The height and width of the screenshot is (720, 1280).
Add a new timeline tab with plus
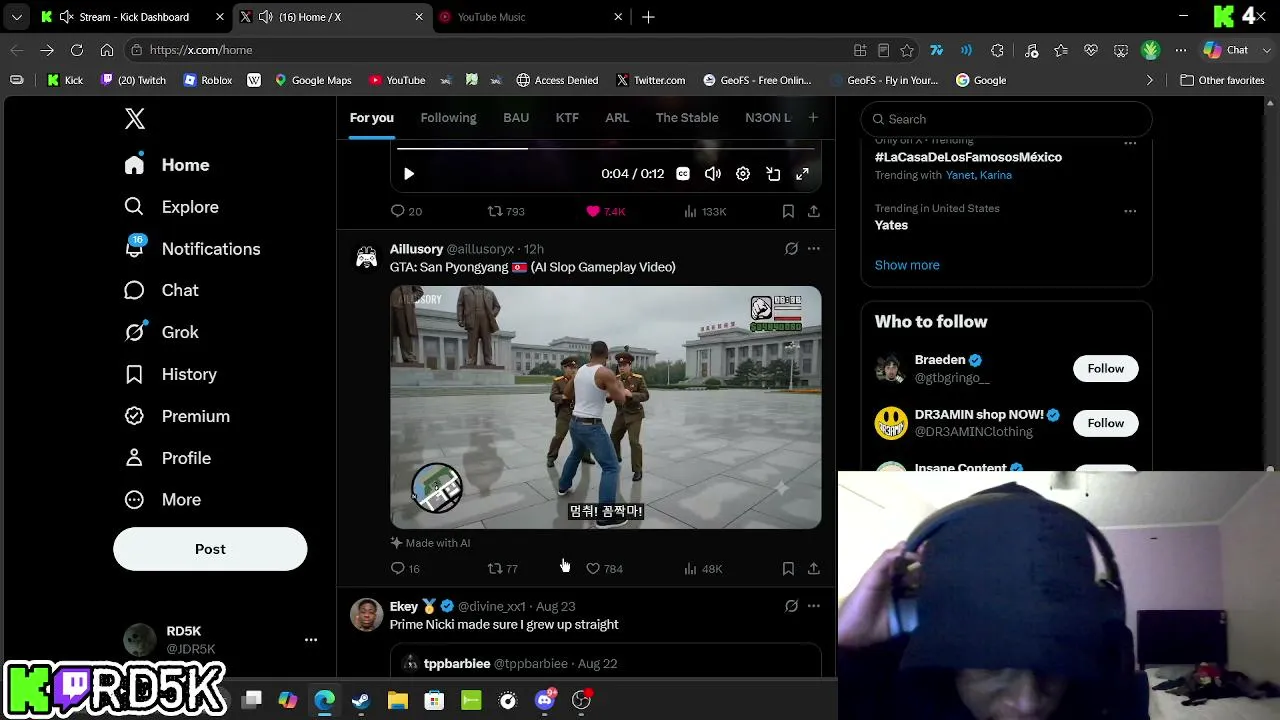pyautogui.click(x=813, y=118)
